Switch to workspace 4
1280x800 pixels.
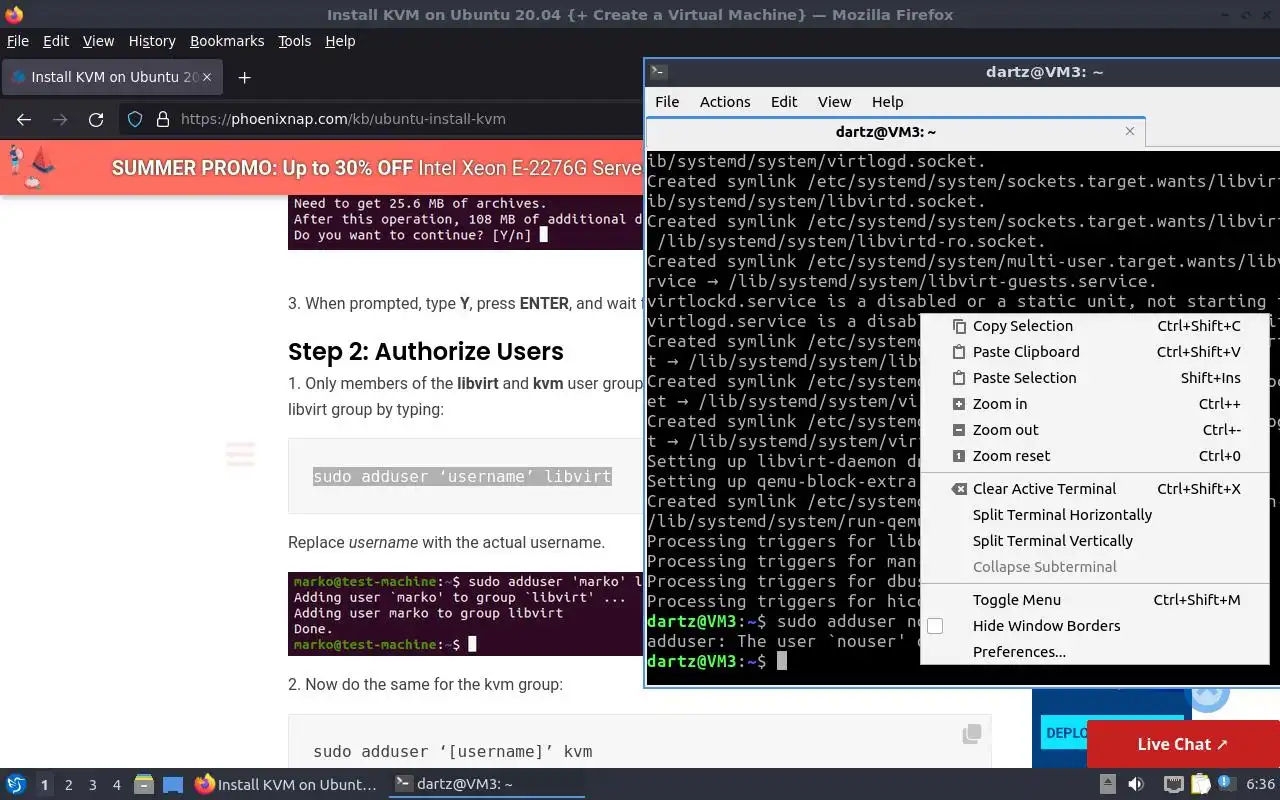coord(116,785)
